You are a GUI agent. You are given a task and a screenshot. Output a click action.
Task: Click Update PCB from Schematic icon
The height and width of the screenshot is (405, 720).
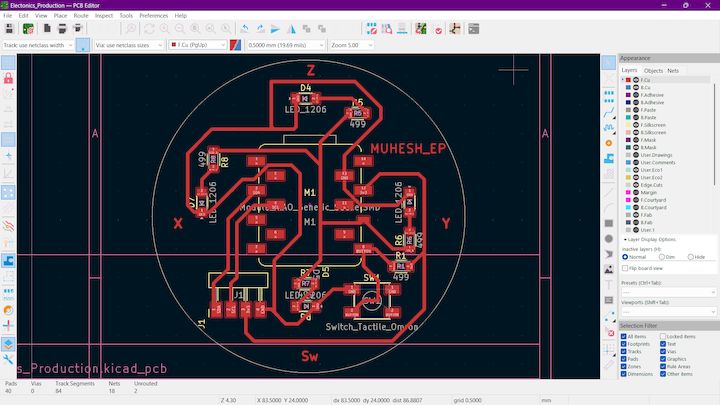coord(421,29)
